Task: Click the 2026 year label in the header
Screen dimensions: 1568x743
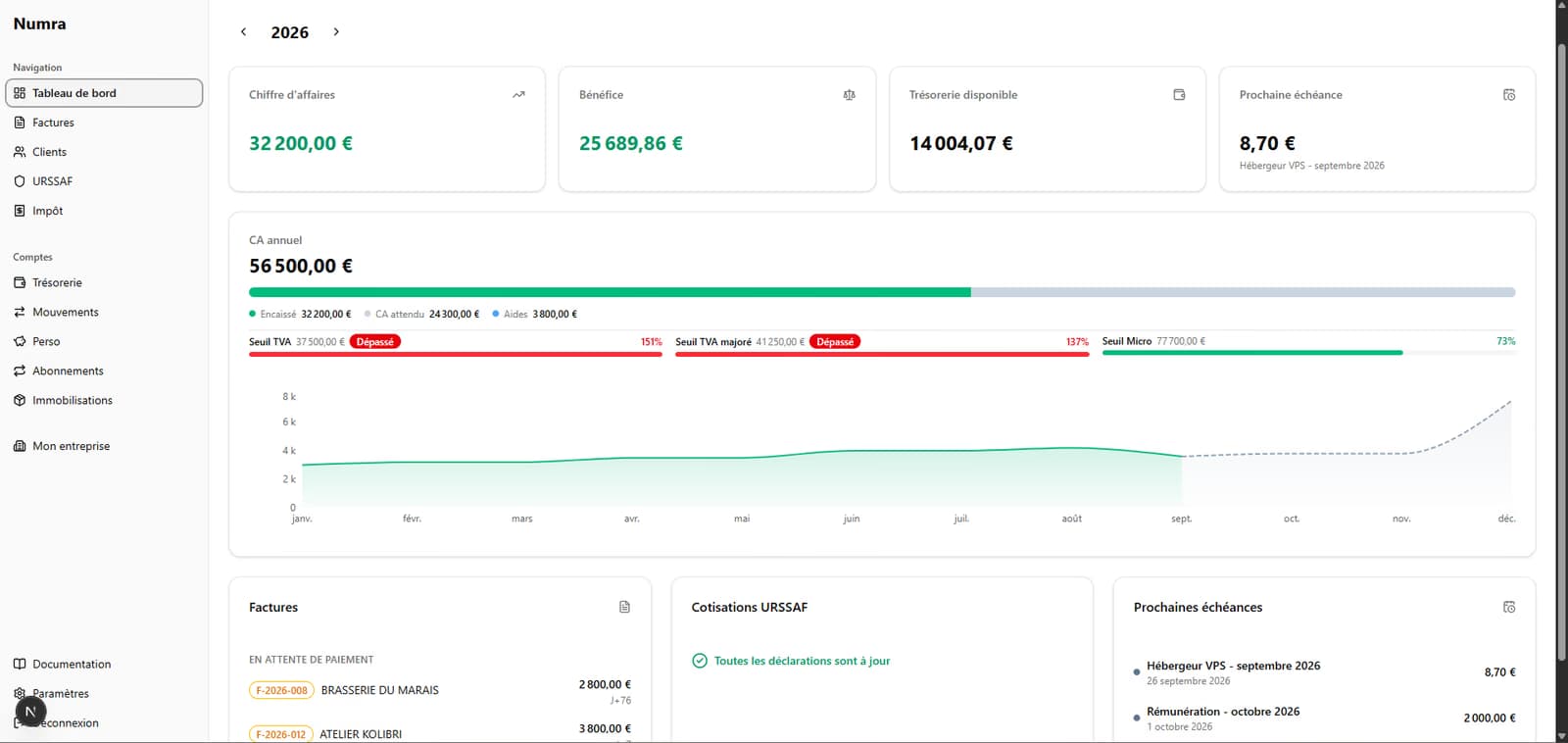Action: (x=290, y=32)
